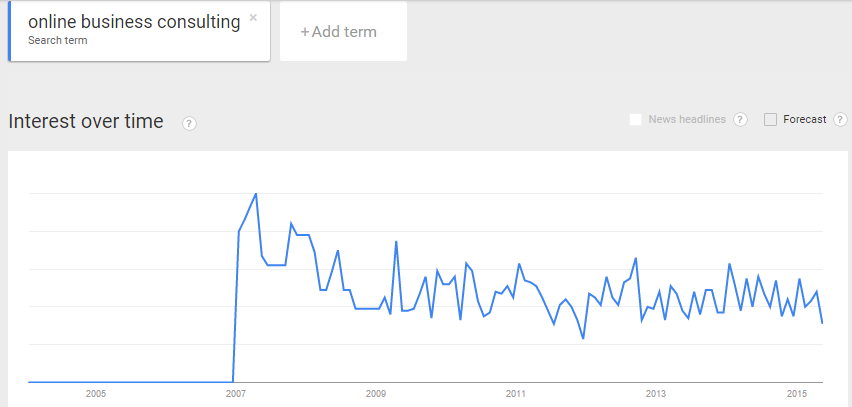The image size is (852, 407).
Task: Click the 2011 timeline label
Action: tap(516, 394)
